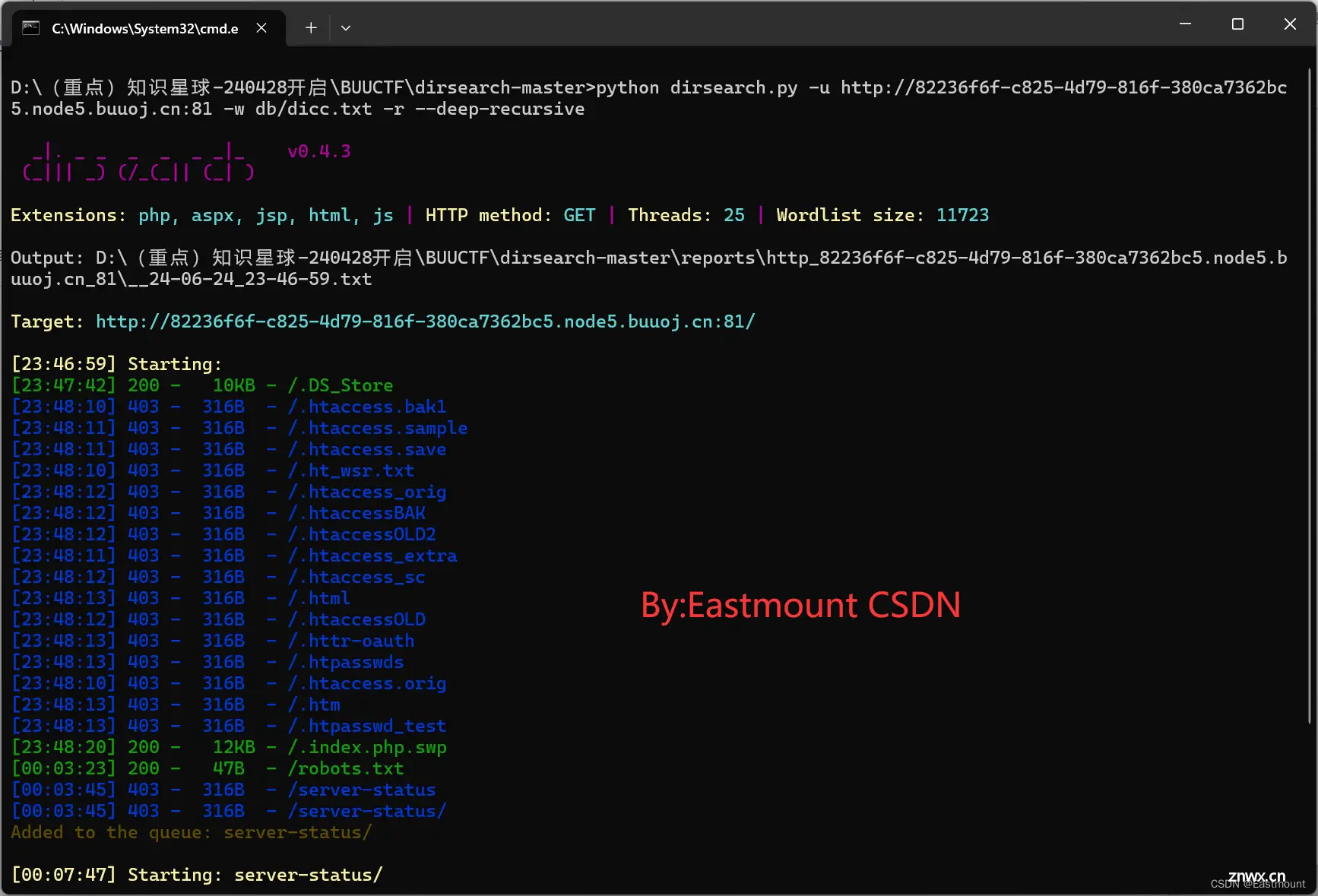
Task: Click the Target URL link
Action: [x=425, y=321]
